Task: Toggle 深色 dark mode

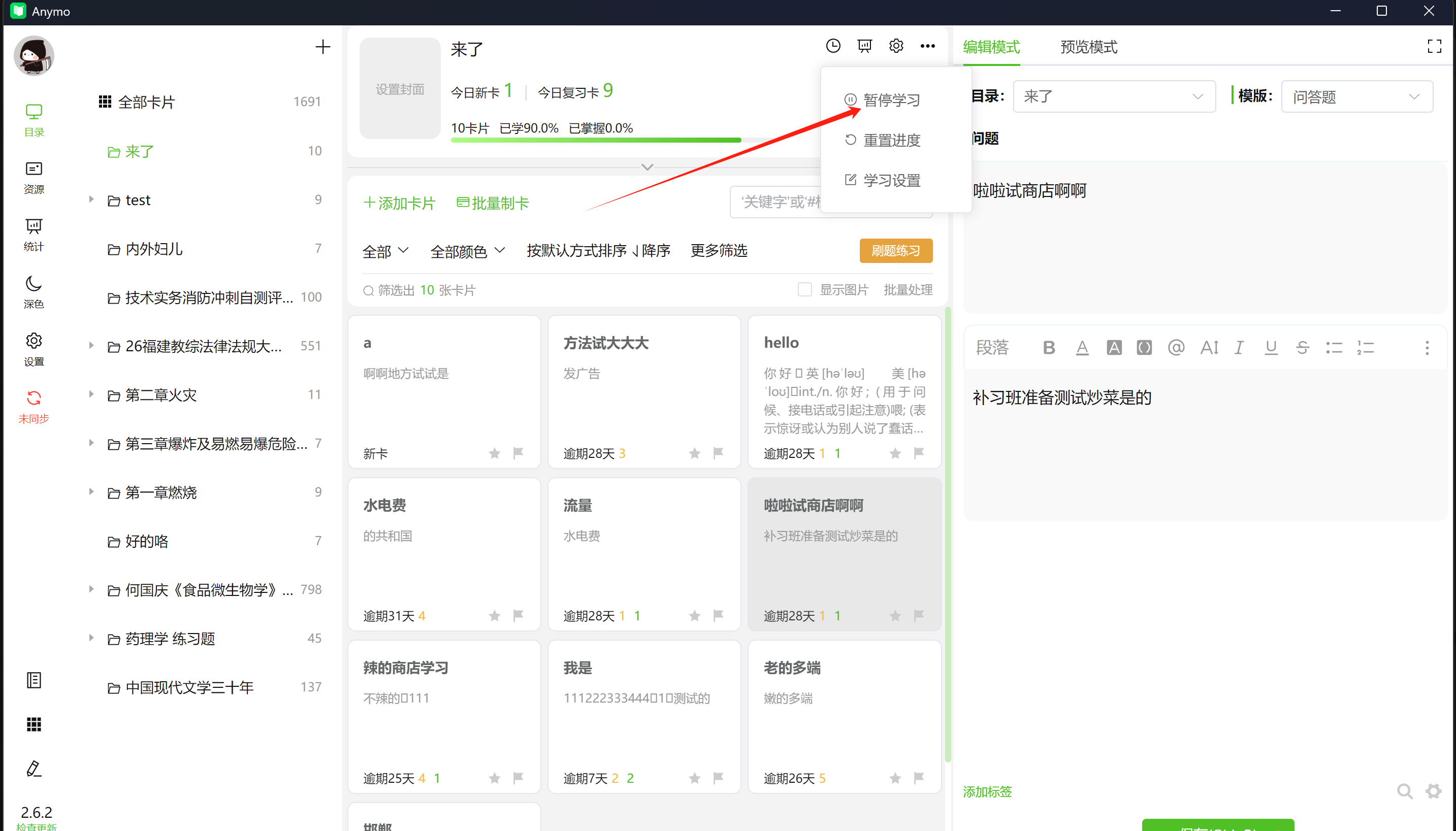Action: click(x=34, y=292)
